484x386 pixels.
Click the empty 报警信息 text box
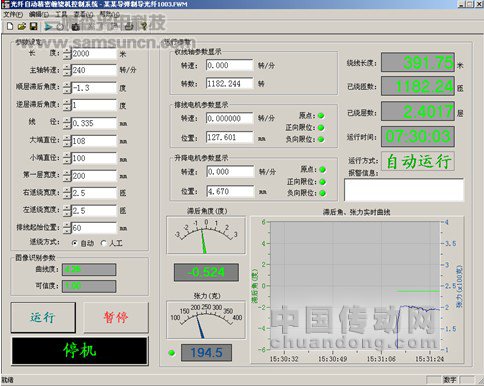[404, 190]
